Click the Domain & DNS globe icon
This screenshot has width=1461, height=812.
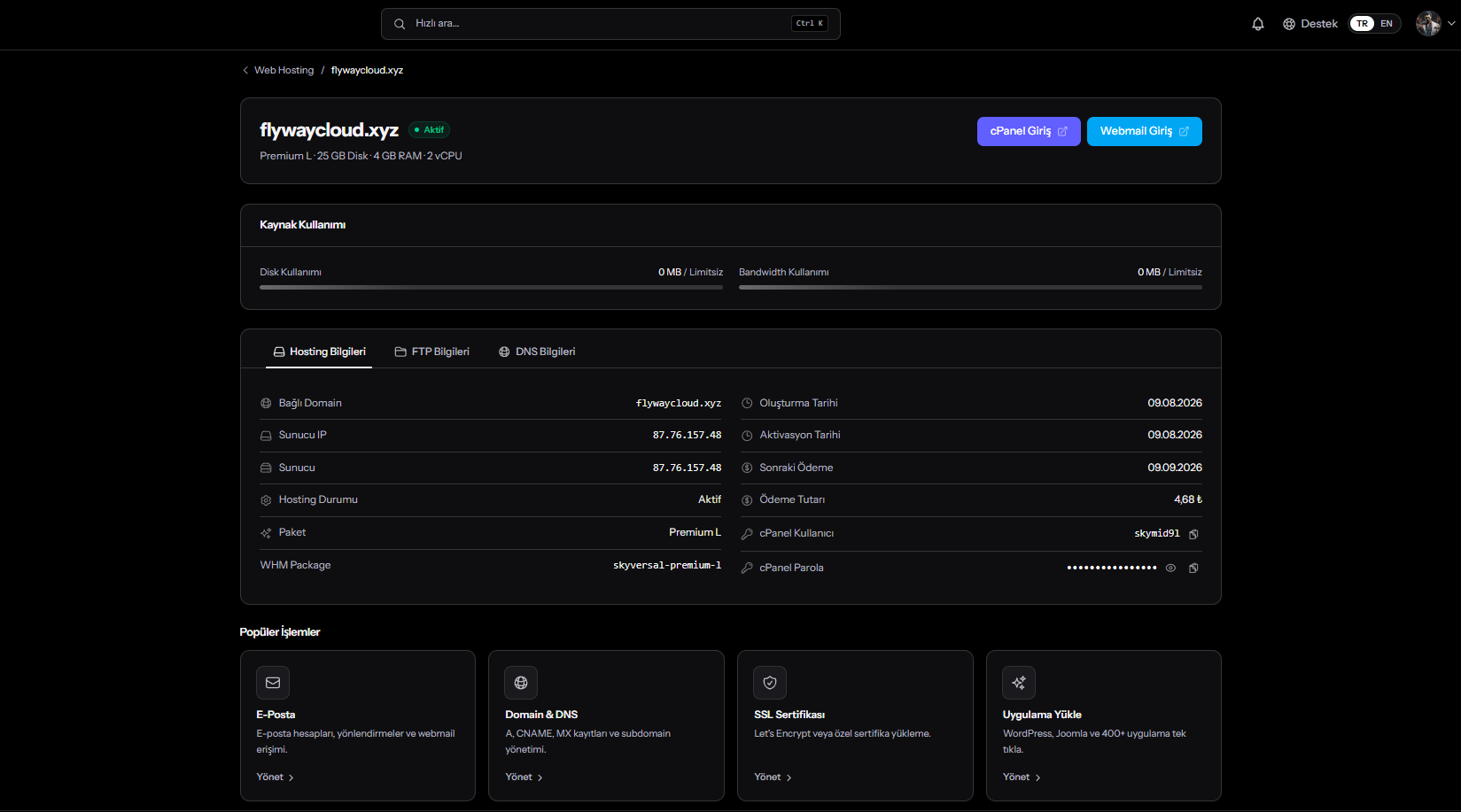click(x=521, y=683)
